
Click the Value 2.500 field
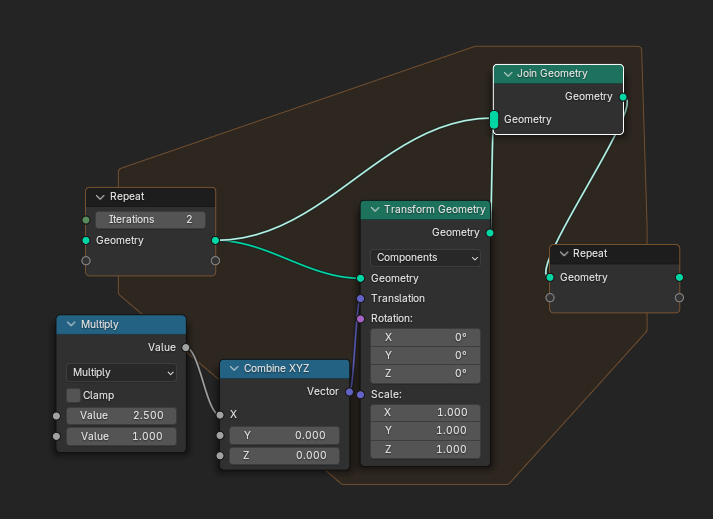pyautogui.click(x=121, y=415)
